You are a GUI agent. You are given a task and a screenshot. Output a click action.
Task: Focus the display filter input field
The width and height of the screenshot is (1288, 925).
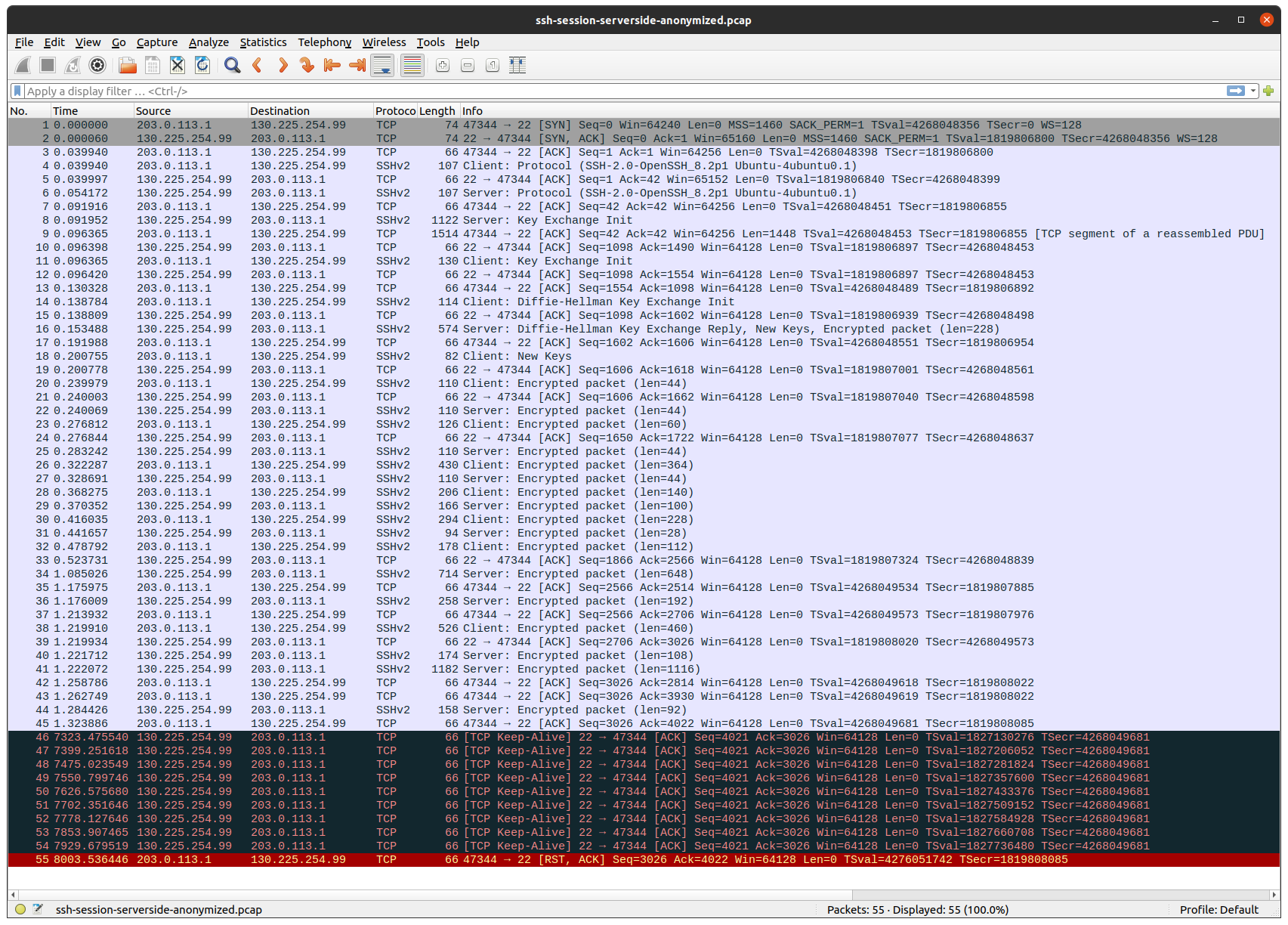(624, 91)
